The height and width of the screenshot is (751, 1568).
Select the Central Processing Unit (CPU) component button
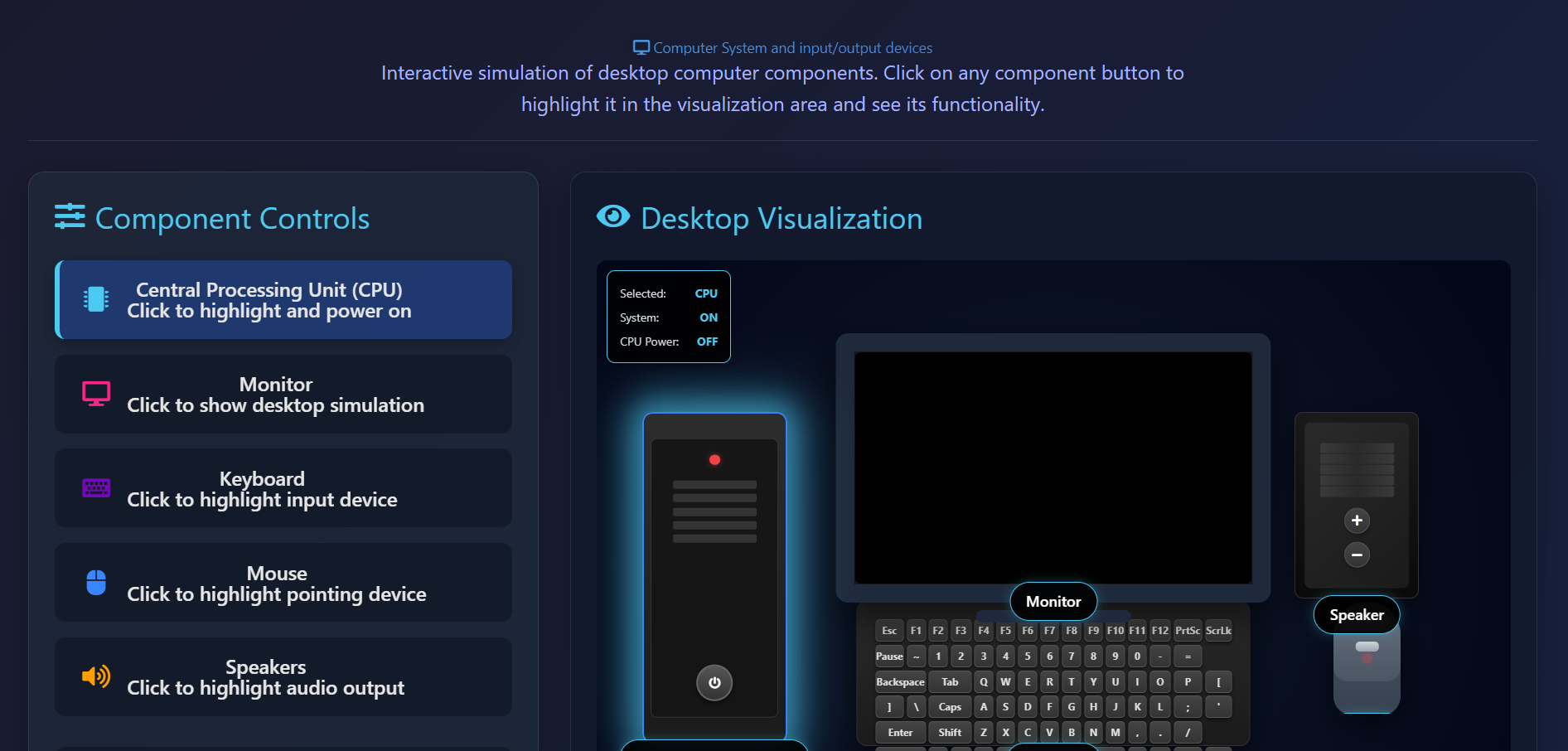click(x=283, y=299)
